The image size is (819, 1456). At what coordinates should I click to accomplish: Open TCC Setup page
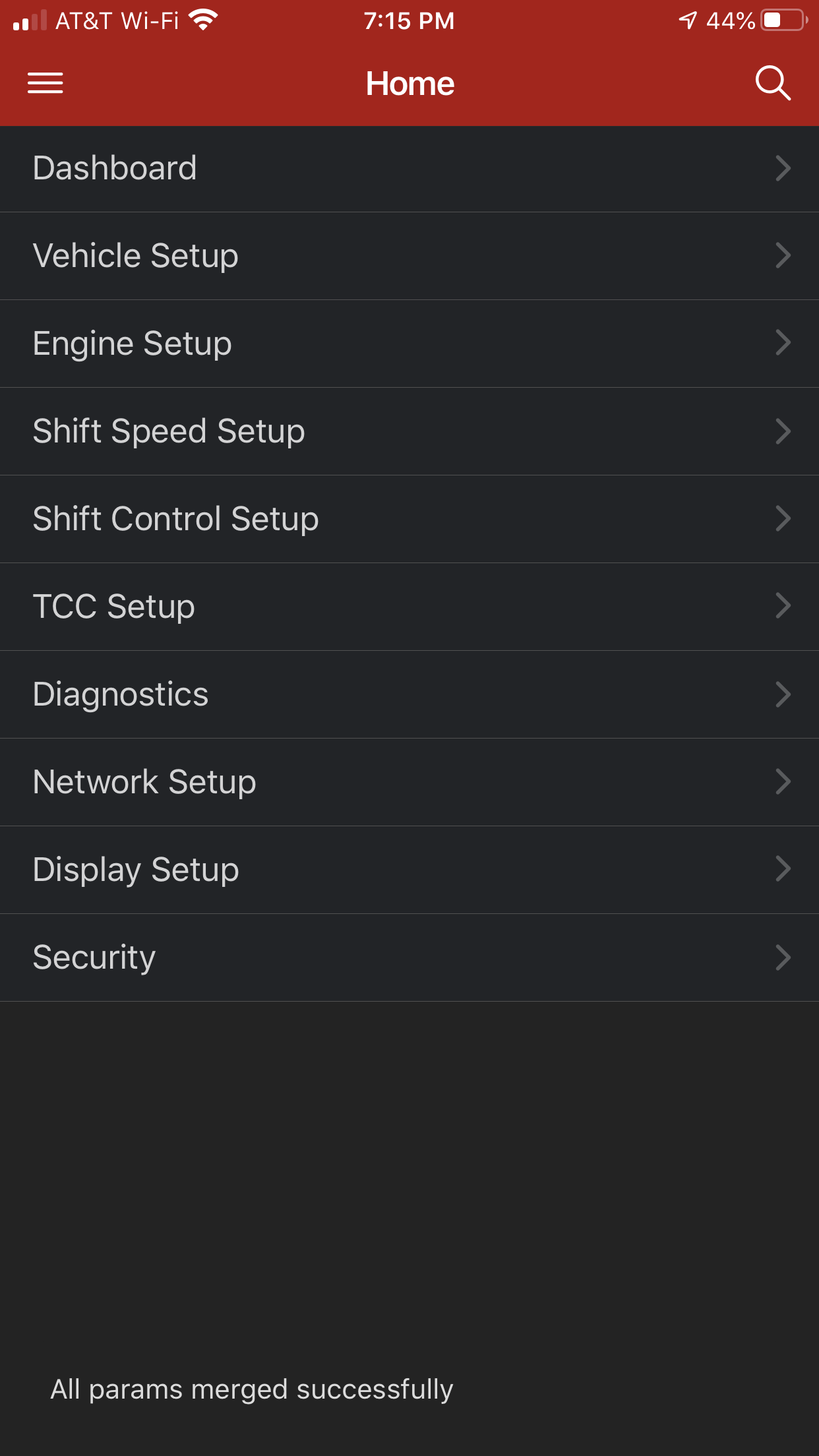[114, 607]
